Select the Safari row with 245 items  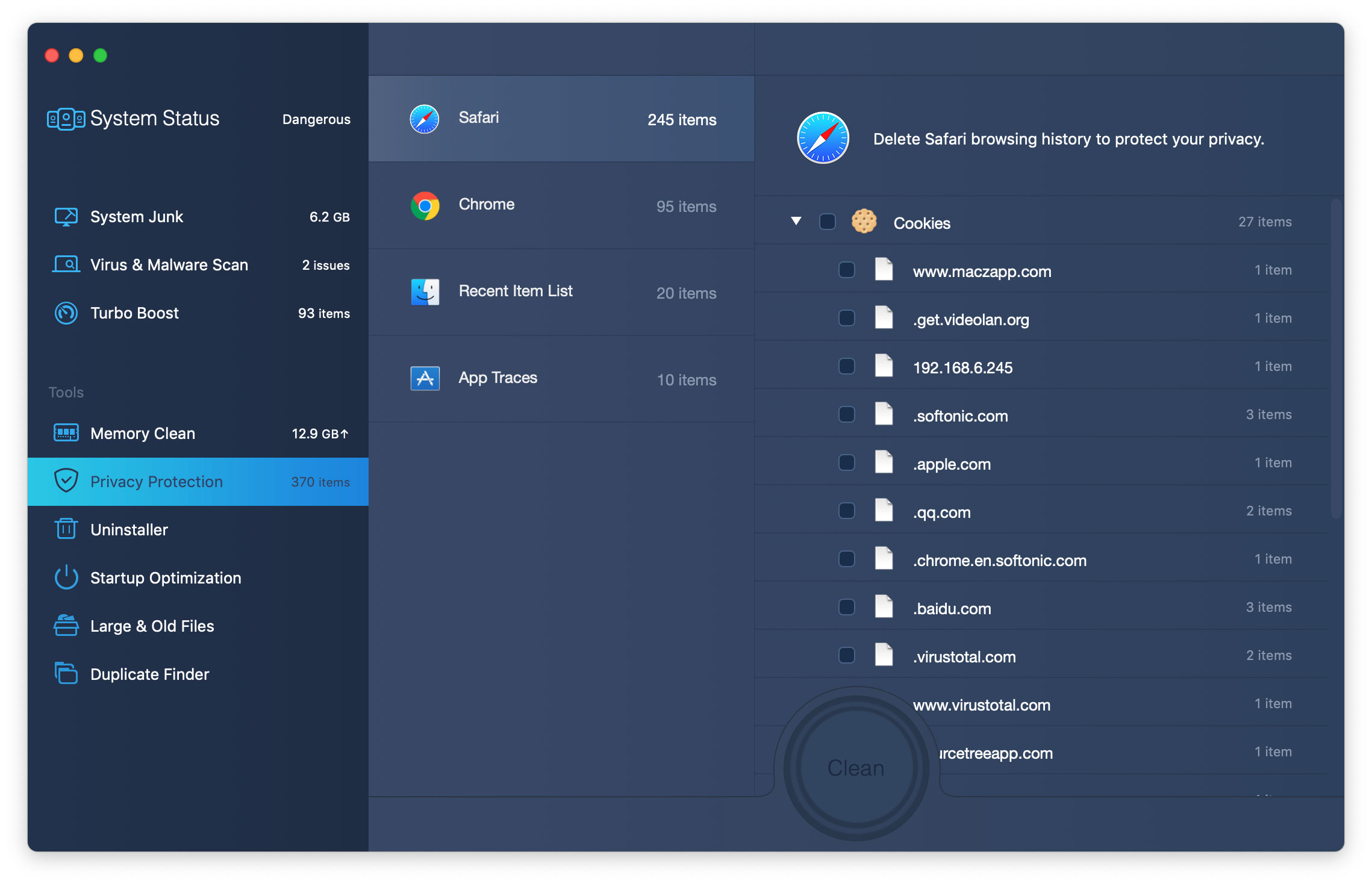[x=561, y=119]
